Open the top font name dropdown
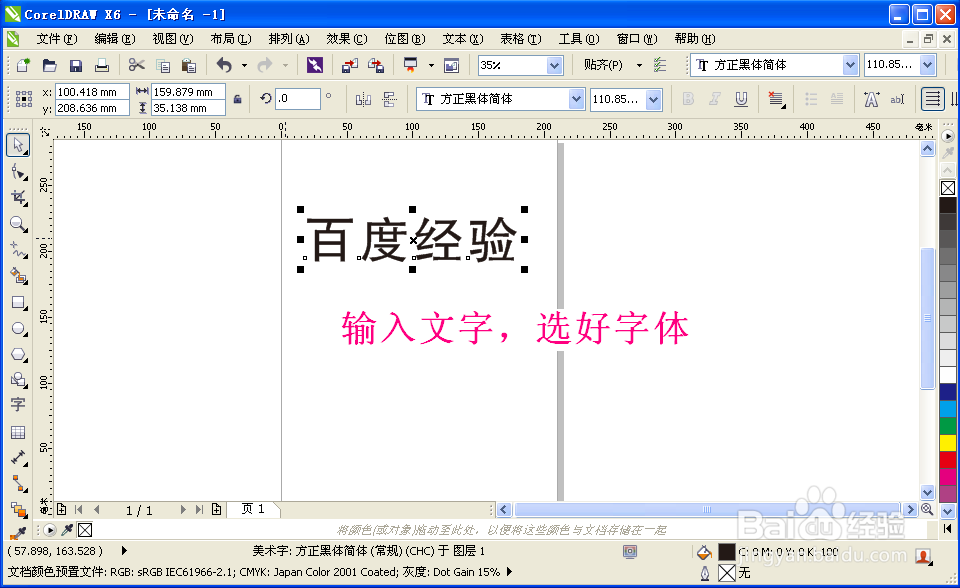This screenshot has width=960, height=588. pos(850,64)
